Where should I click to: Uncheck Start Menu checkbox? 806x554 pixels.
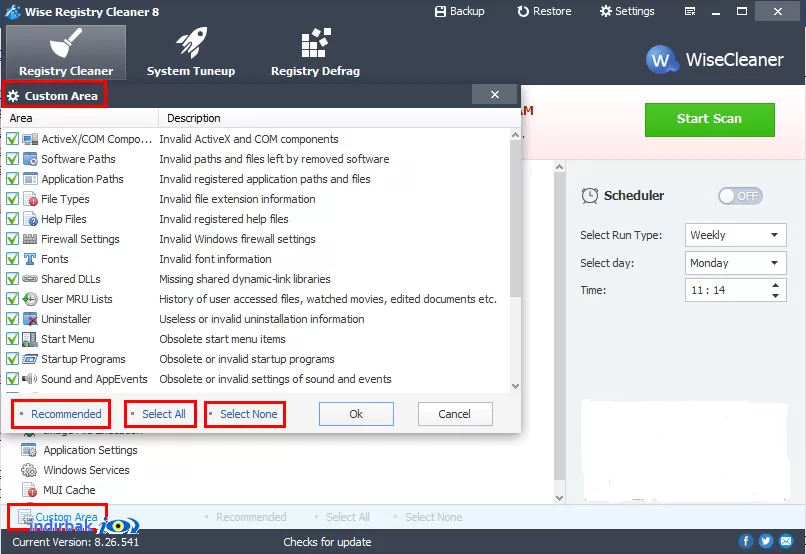click(x=12, y=339)
